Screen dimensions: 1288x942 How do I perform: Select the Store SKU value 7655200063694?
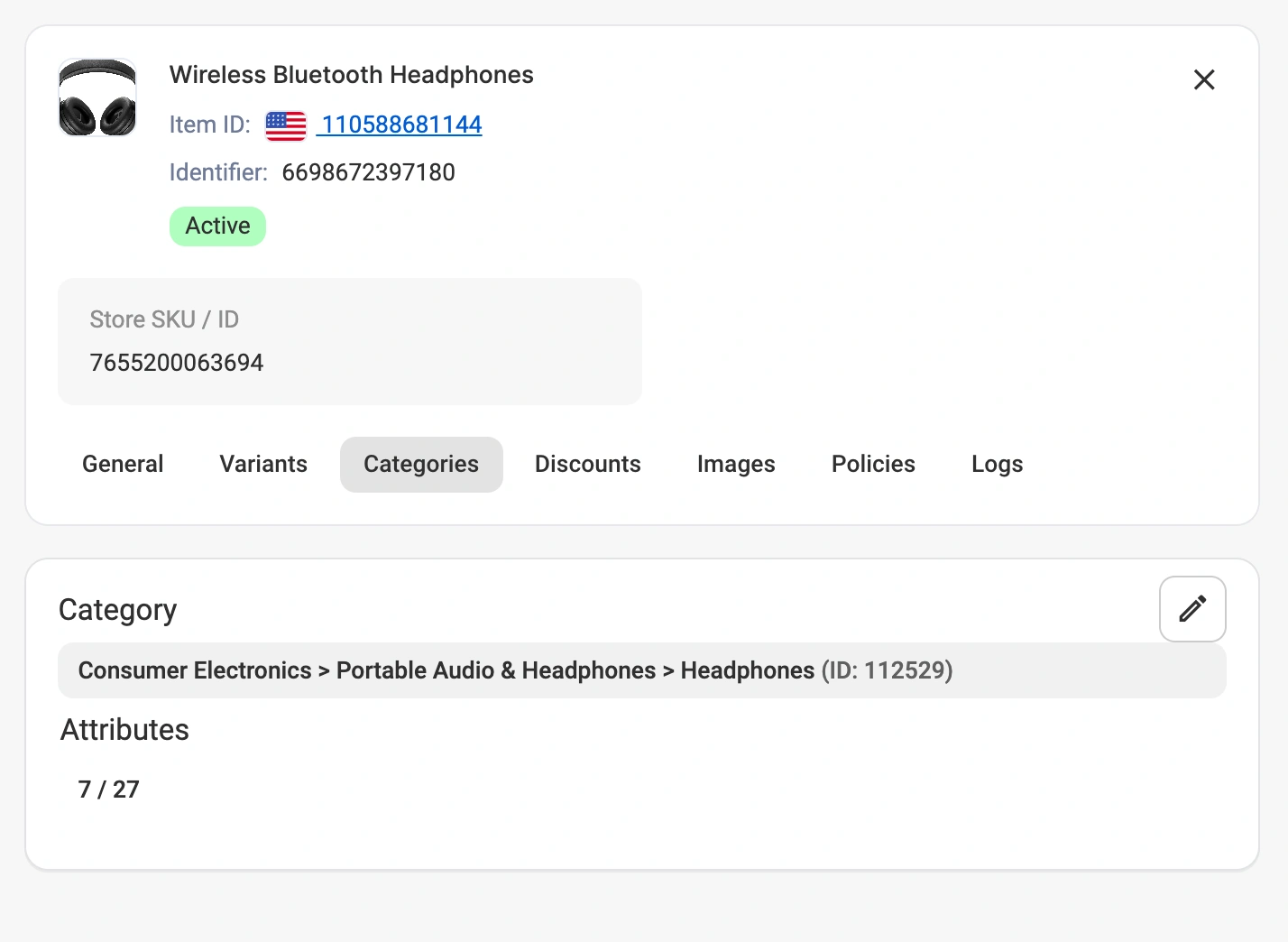pos(177,363)
